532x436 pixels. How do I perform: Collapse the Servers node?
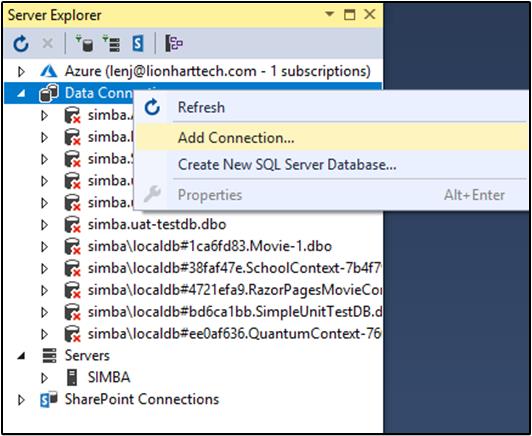click(21, 356)
